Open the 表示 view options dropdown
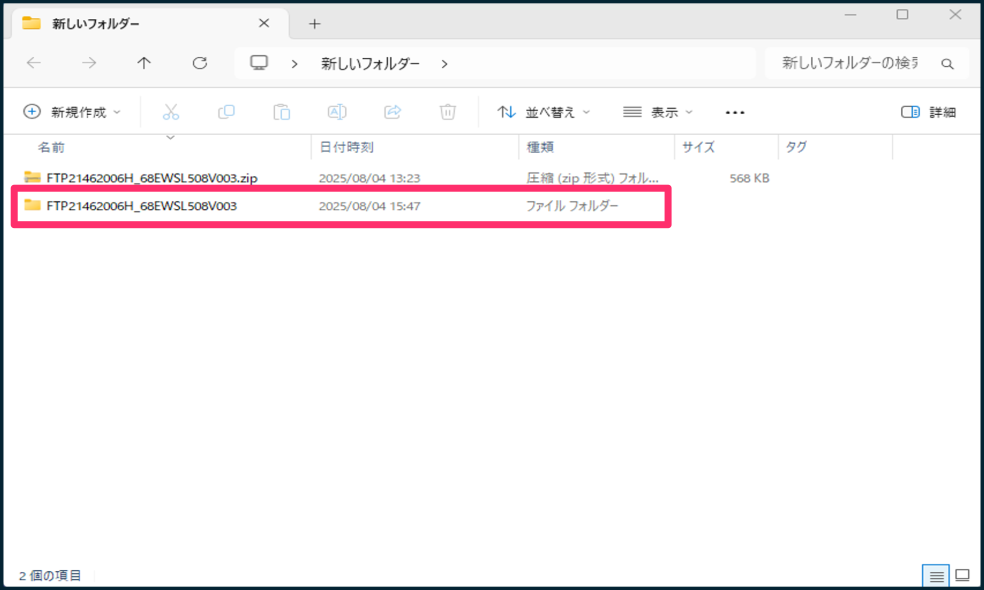The height and width of the screenshot is (590, 984). click(x=658, y=112)
